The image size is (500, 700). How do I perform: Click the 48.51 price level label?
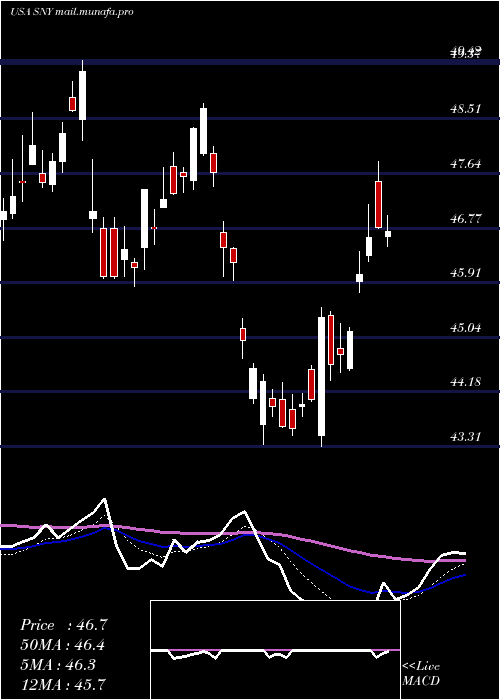coord(466,108)
